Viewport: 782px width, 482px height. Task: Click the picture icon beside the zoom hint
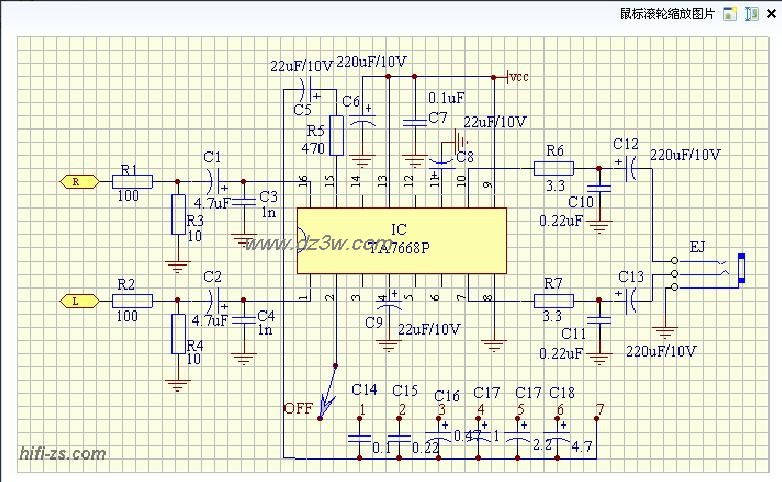pos(731,14)
